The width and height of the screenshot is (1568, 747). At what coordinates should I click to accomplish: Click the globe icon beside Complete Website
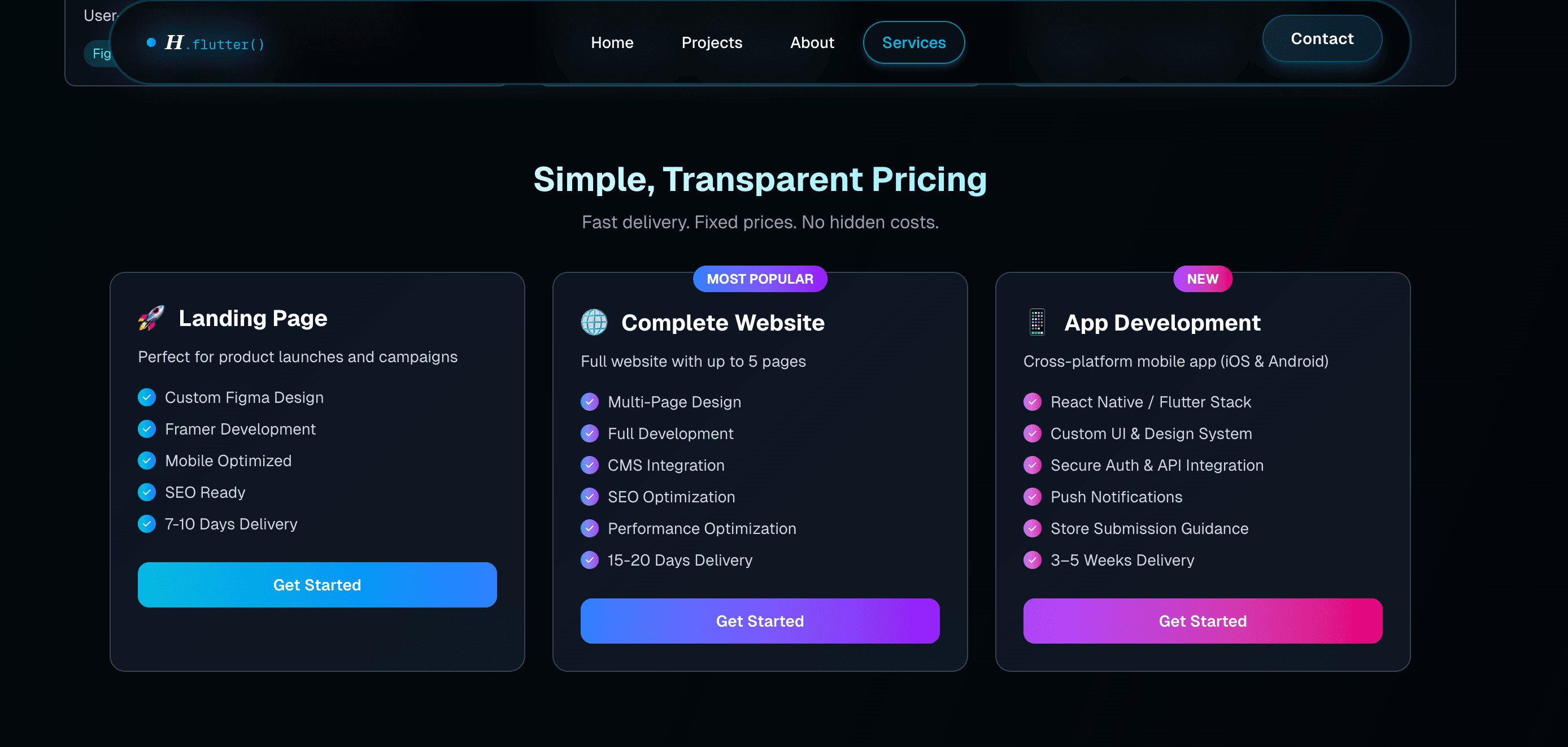pyautogui.click(x=594, y=322)
